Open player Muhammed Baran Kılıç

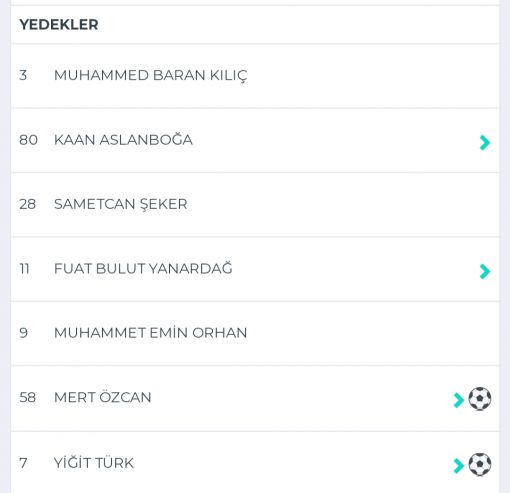tap(151, 76)
